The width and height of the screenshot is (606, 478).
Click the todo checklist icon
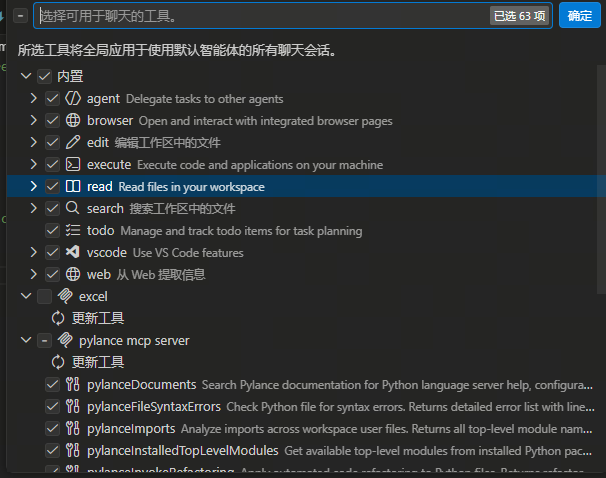coord(73,230)
